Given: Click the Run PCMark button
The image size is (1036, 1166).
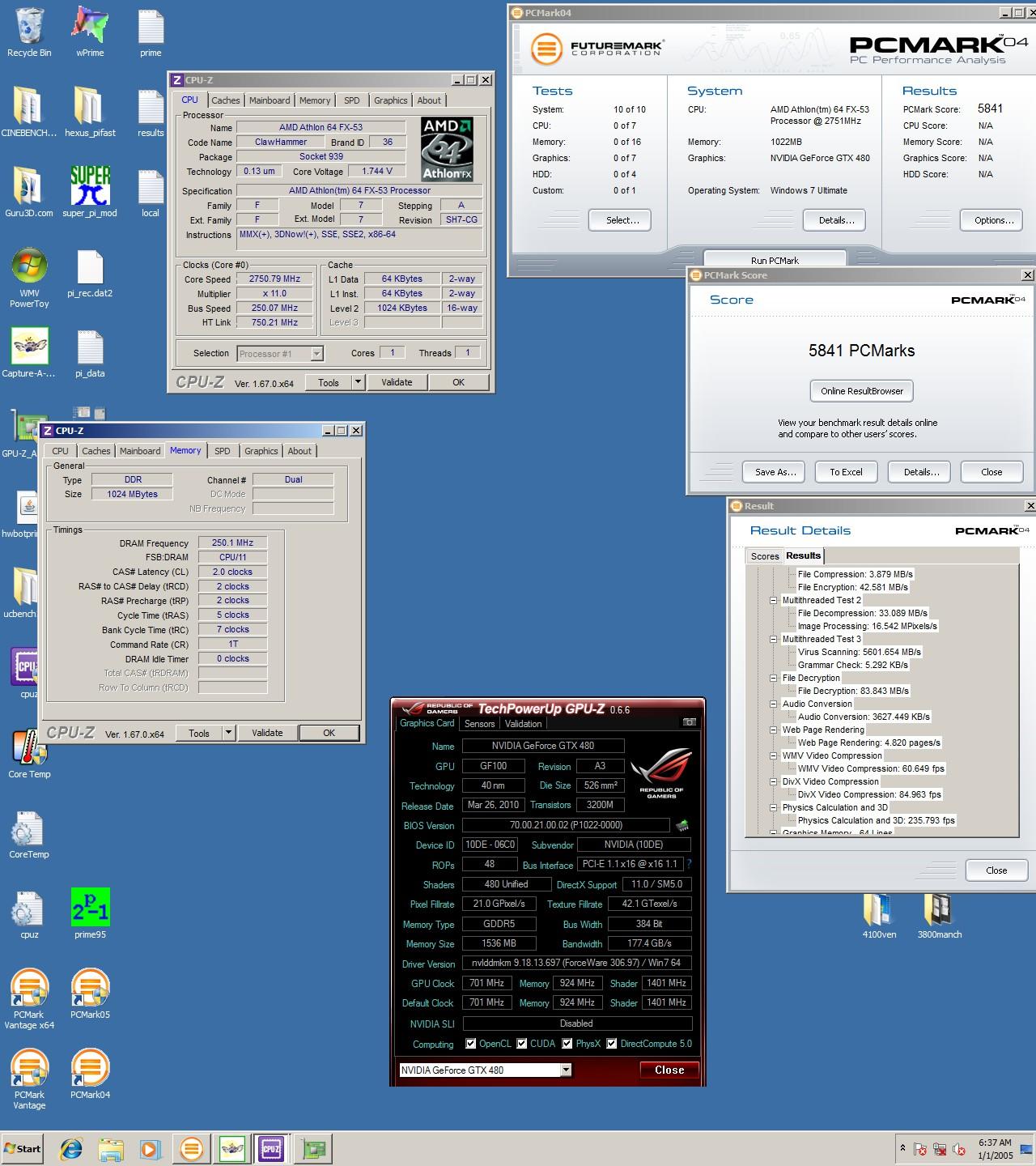Looking at the screenshot, I should coord(775,261).
